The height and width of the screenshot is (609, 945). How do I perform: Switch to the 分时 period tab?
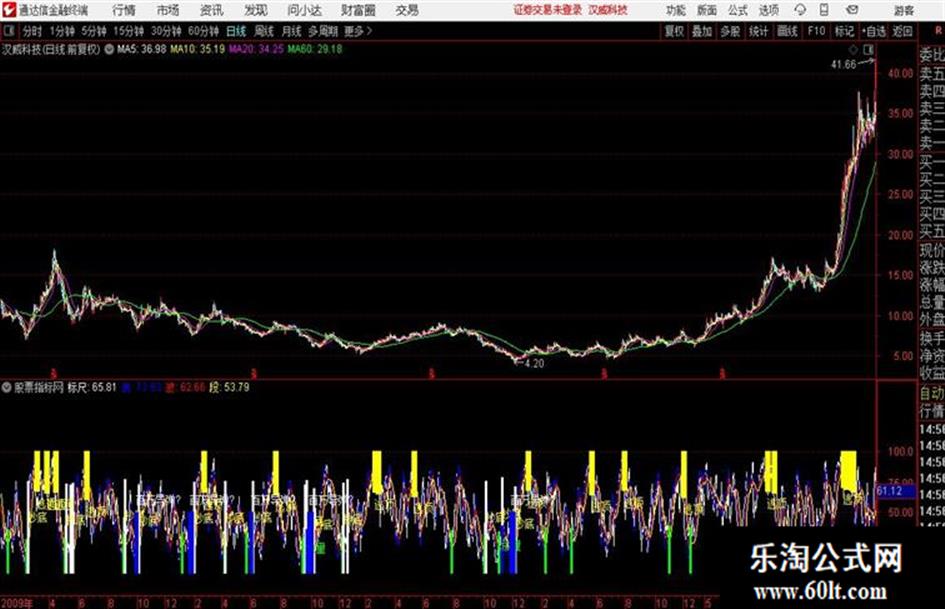[33, 31]
